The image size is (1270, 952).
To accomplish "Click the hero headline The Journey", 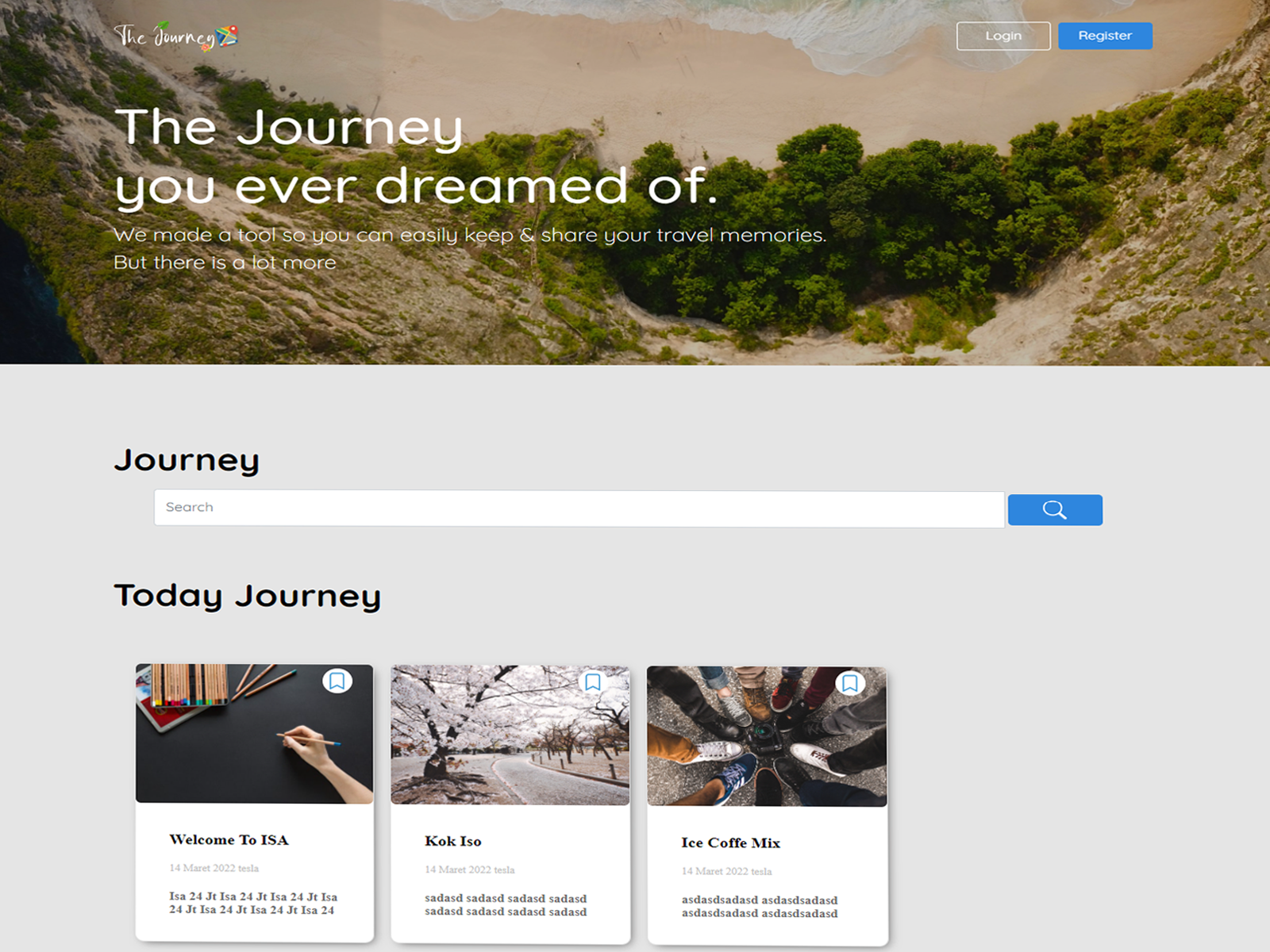I will [289, 128].
